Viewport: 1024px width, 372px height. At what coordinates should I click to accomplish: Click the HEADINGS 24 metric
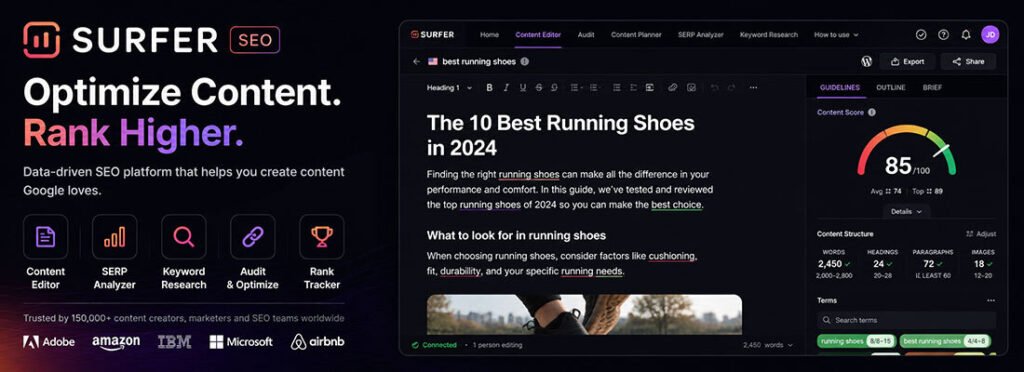pos(882,264)
